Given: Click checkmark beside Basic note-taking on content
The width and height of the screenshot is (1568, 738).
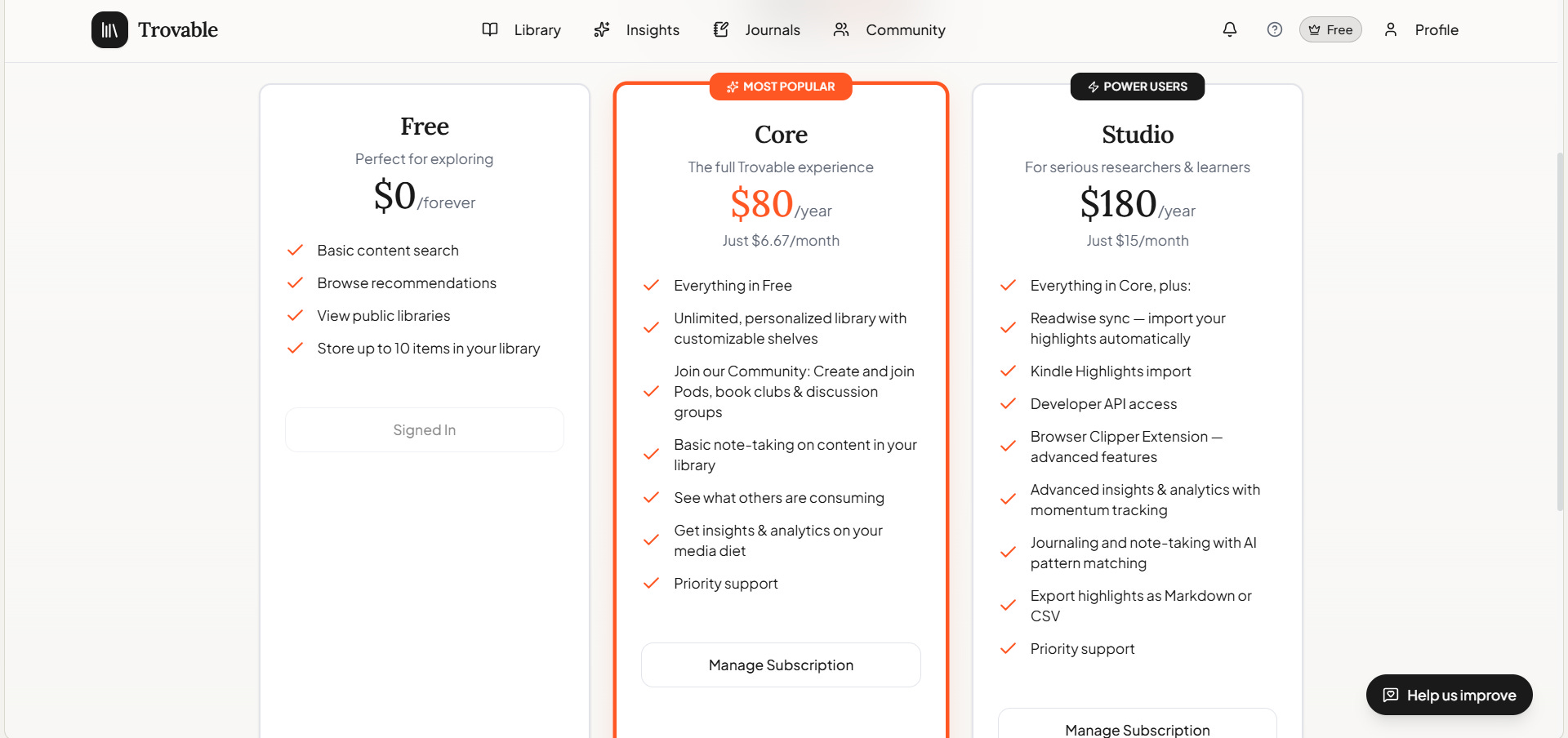Looking at the screenshot, I should pos(652,454).
